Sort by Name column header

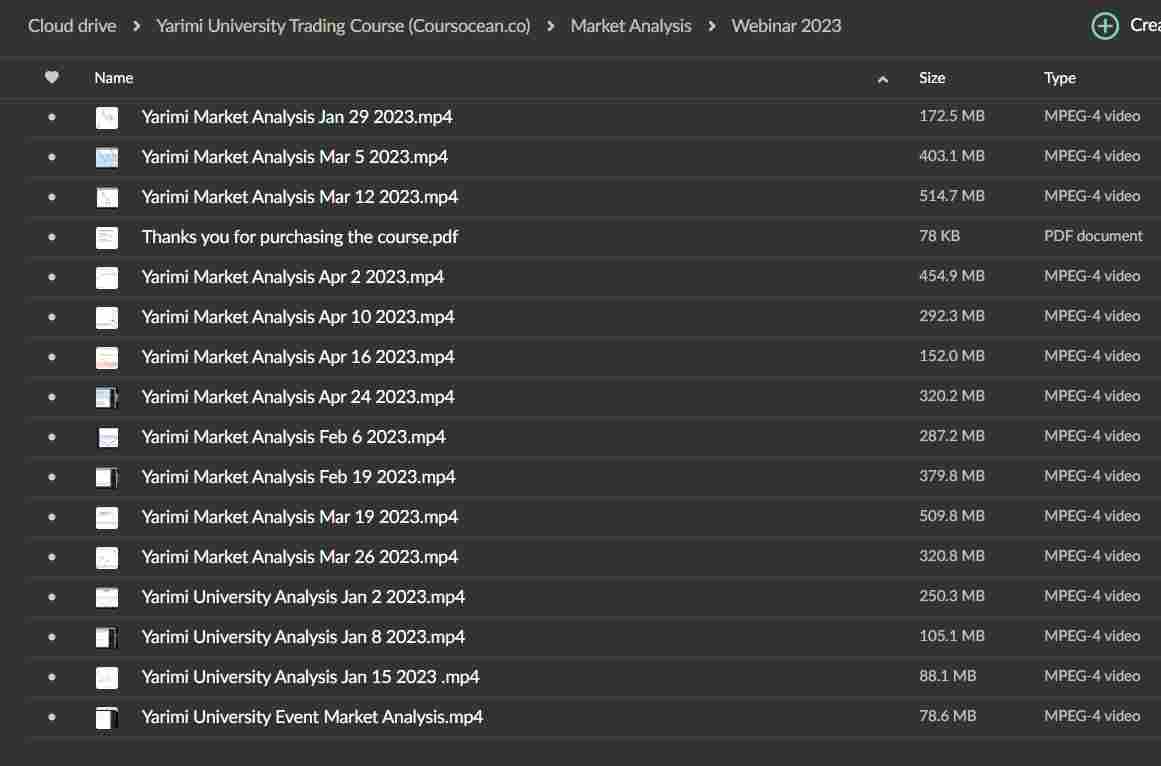(x=114, y=78)
